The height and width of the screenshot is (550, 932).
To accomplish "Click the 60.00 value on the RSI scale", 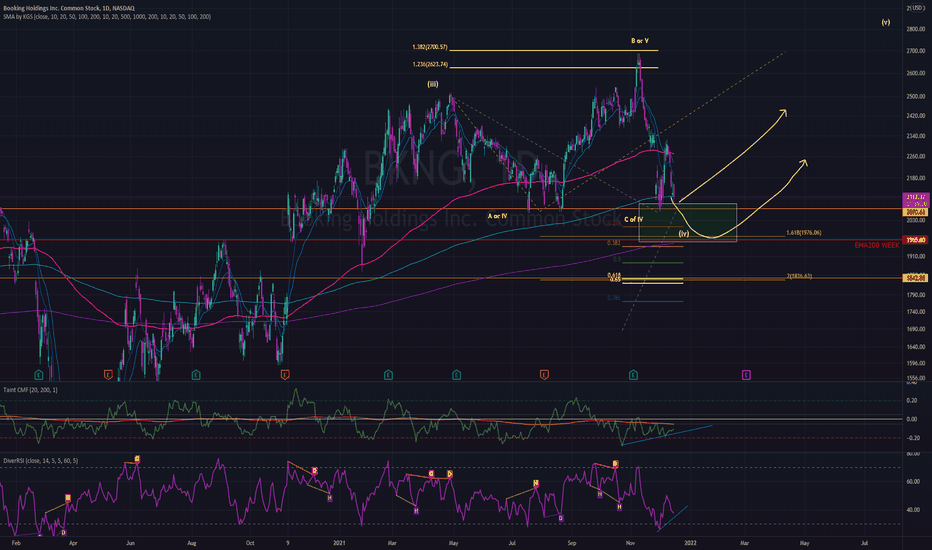I will tap(913, 482).
